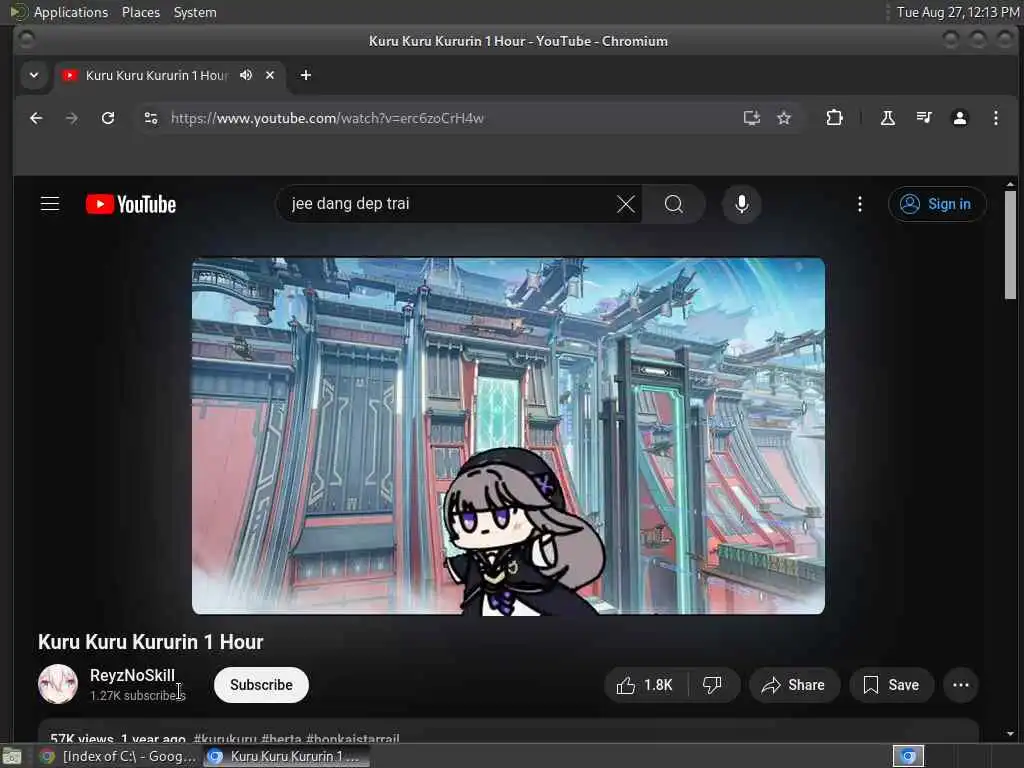
Task: Open ReyzNoSkill channel avatar
Action: tap(57, 684)
